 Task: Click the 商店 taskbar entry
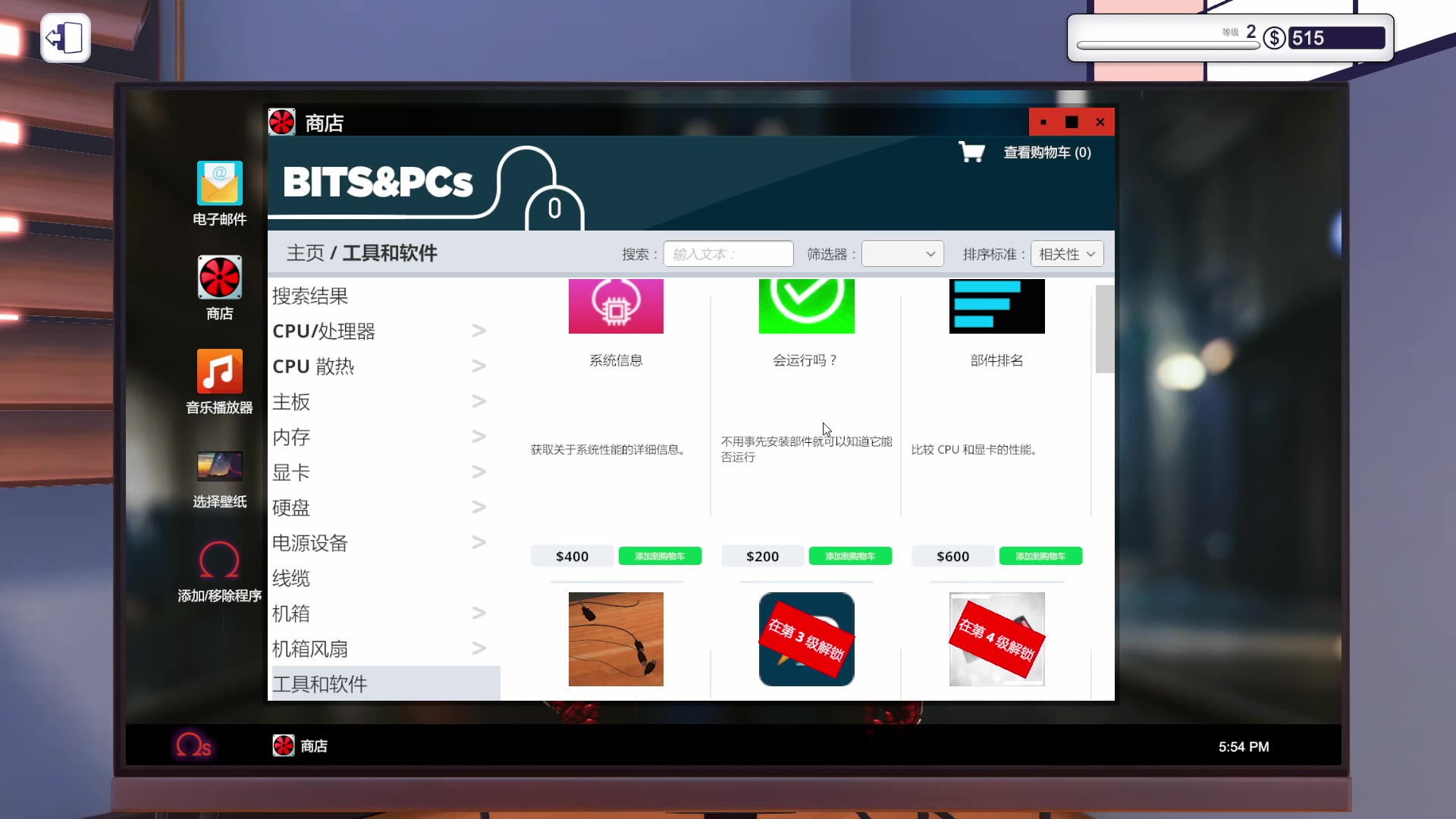(x=300, y=746)
